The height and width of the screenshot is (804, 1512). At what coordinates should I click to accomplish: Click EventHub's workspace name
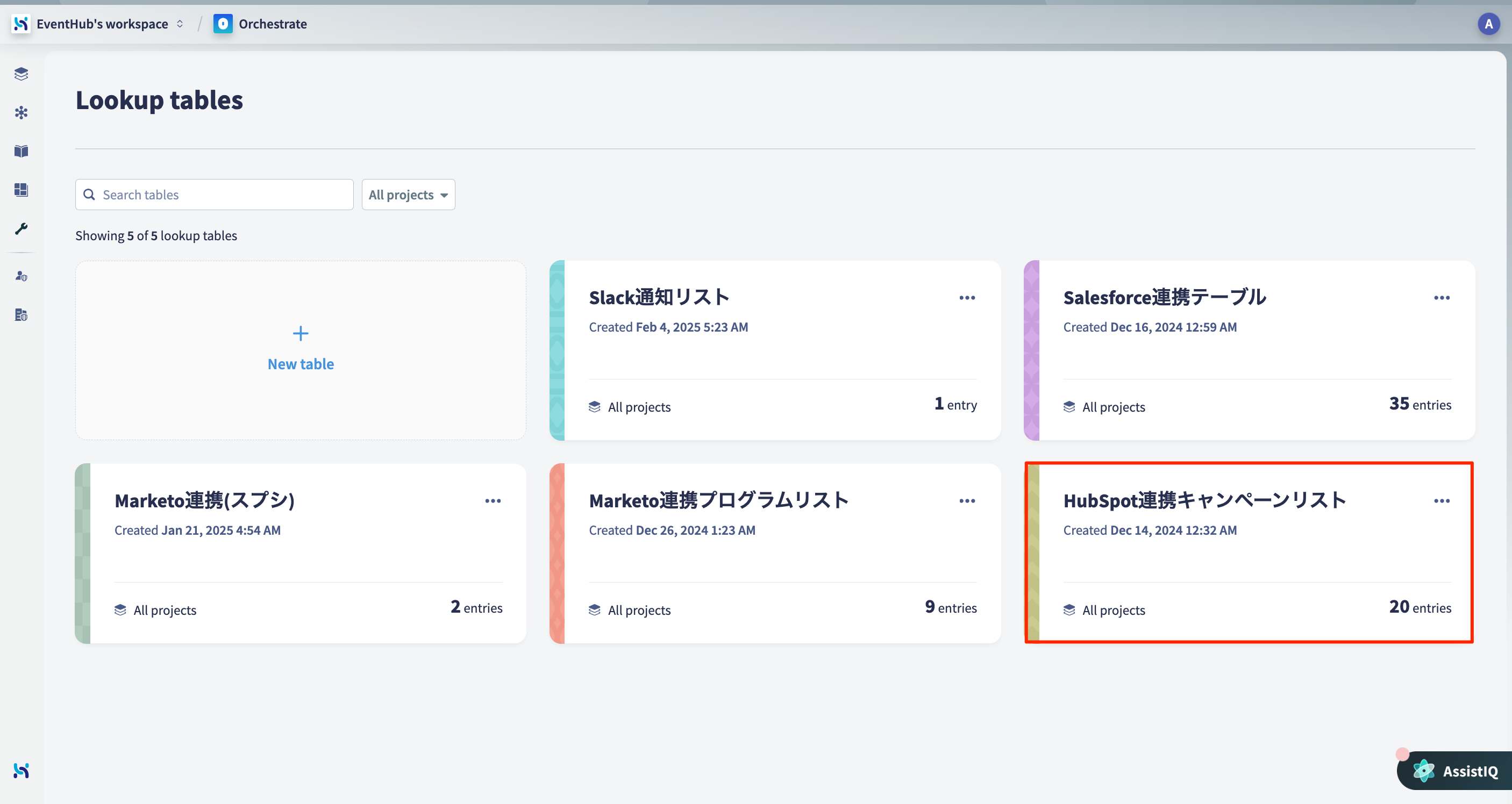[x=102, y=24]
